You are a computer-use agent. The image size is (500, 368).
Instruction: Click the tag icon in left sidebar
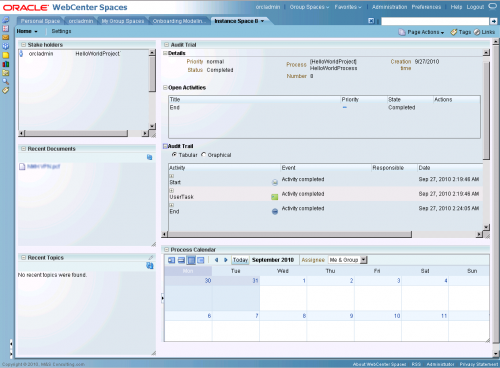(6, 90)
